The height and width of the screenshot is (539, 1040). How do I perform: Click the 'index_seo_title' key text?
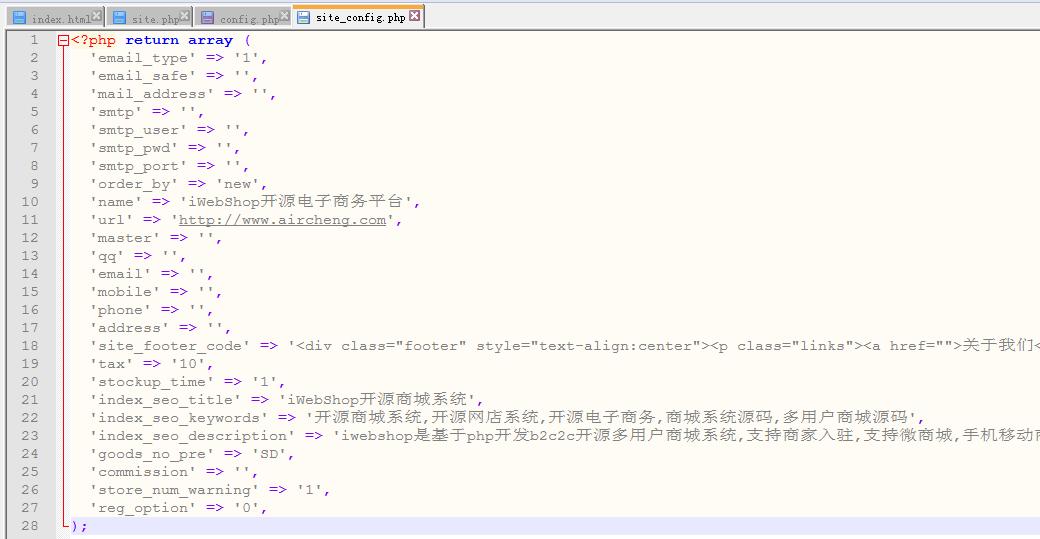pos(164,400)
